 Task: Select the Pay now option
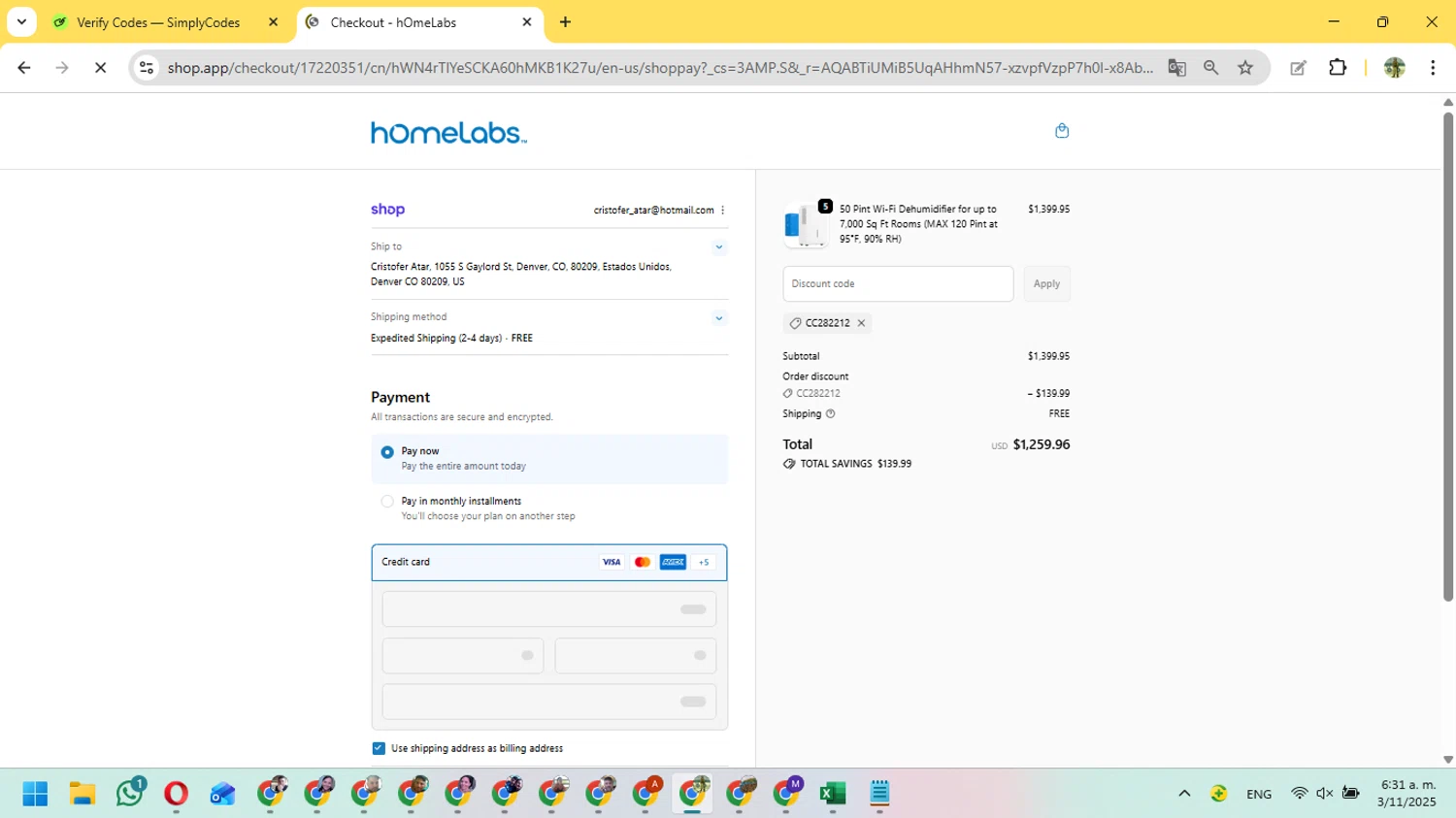tap(387, 452)
